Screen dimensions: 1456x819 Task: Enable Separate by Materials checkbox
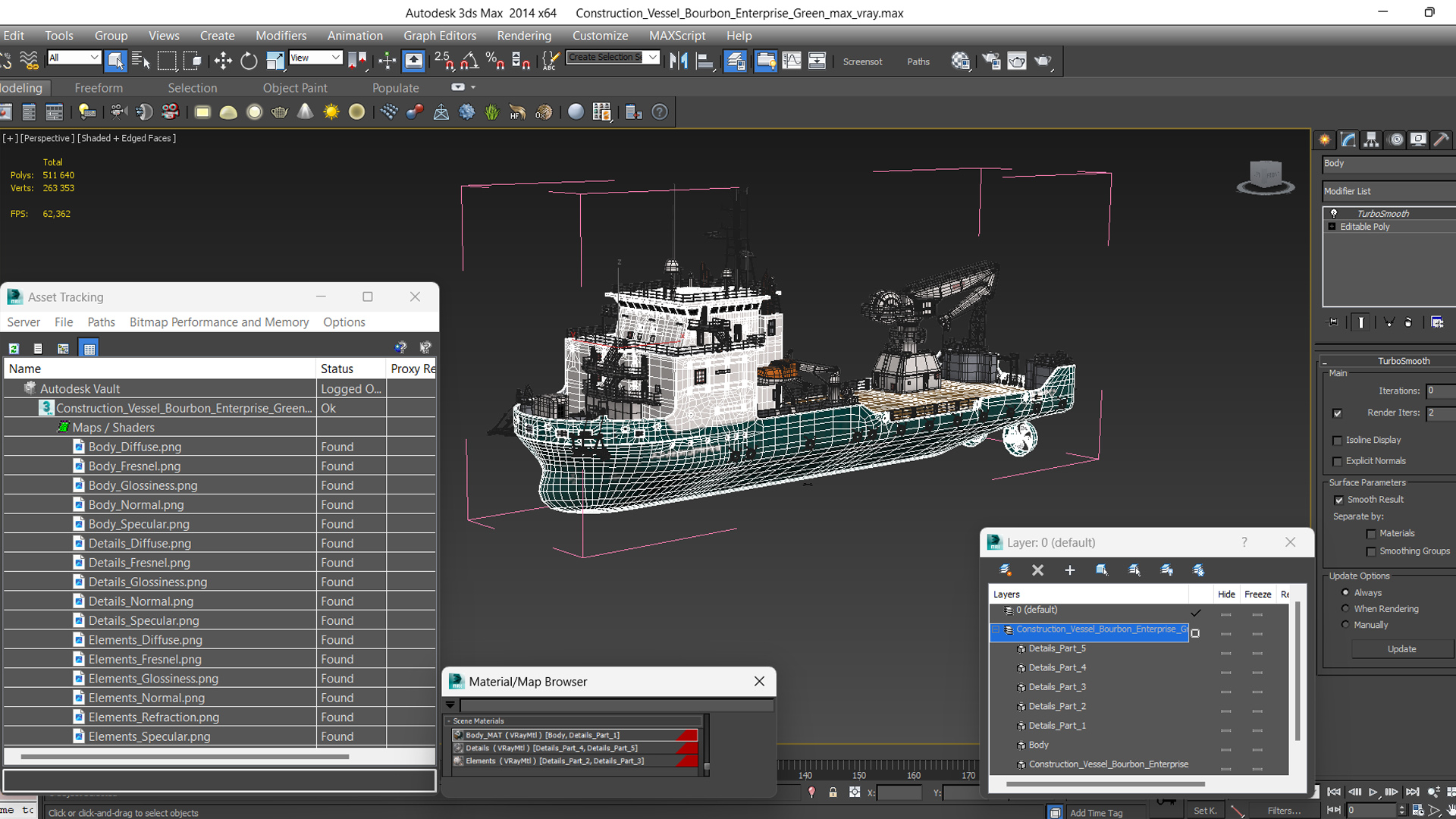tap(1371, 534)
